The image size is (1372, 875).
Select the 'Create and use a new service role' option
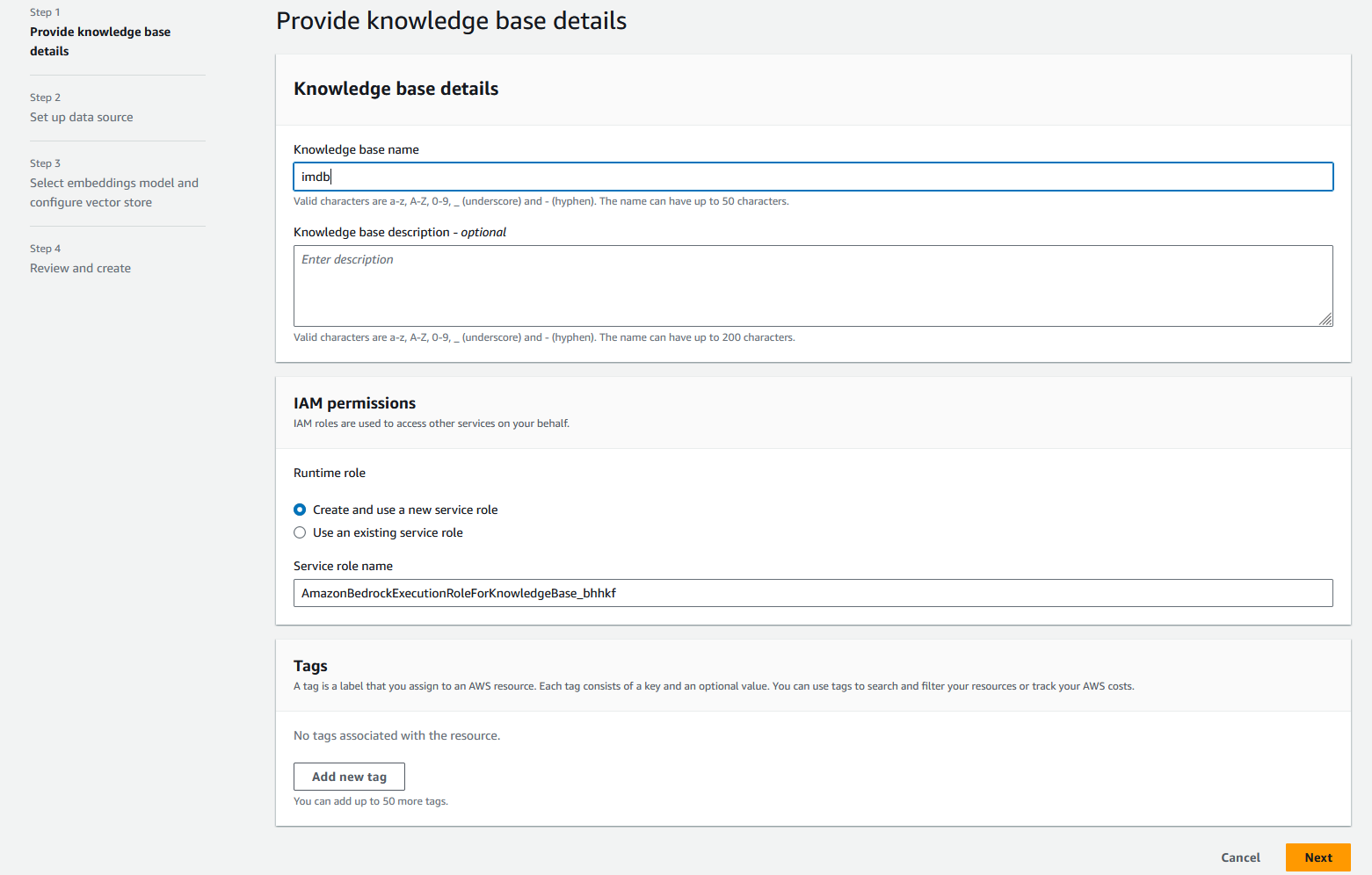[x=300, y=509]
